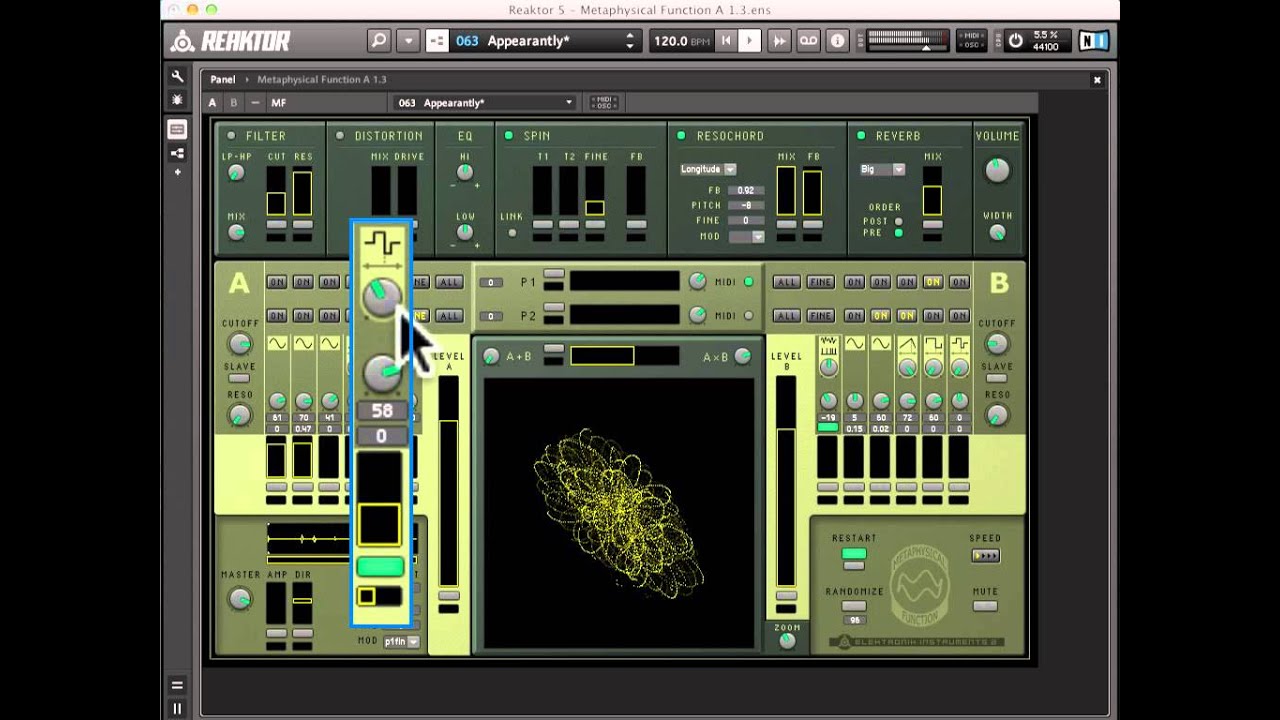
Task: Toggle the P1 MIDI LED
Action: pyautogui.click(x=748, y=282)
